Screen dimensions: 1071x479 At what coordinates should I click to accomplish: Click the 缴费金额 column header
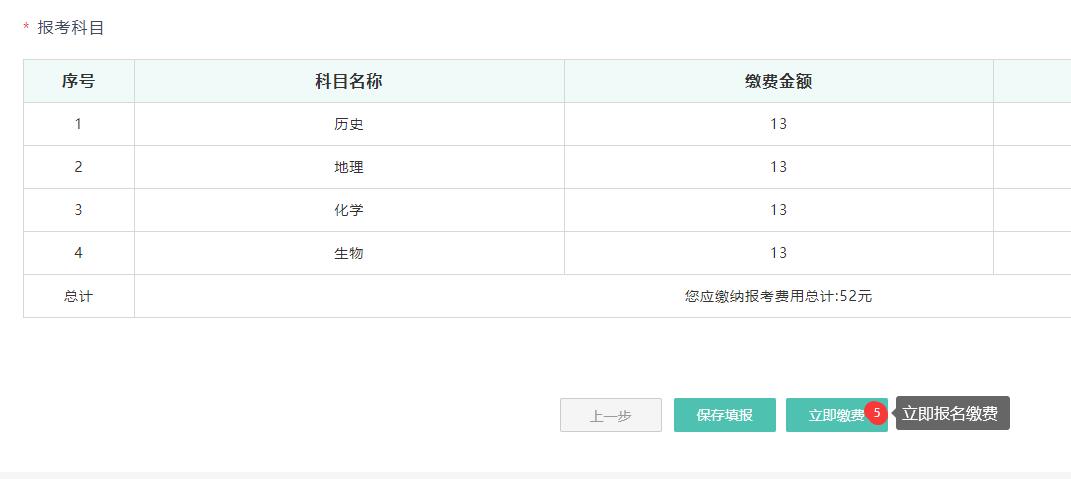(x=778, y=81)
